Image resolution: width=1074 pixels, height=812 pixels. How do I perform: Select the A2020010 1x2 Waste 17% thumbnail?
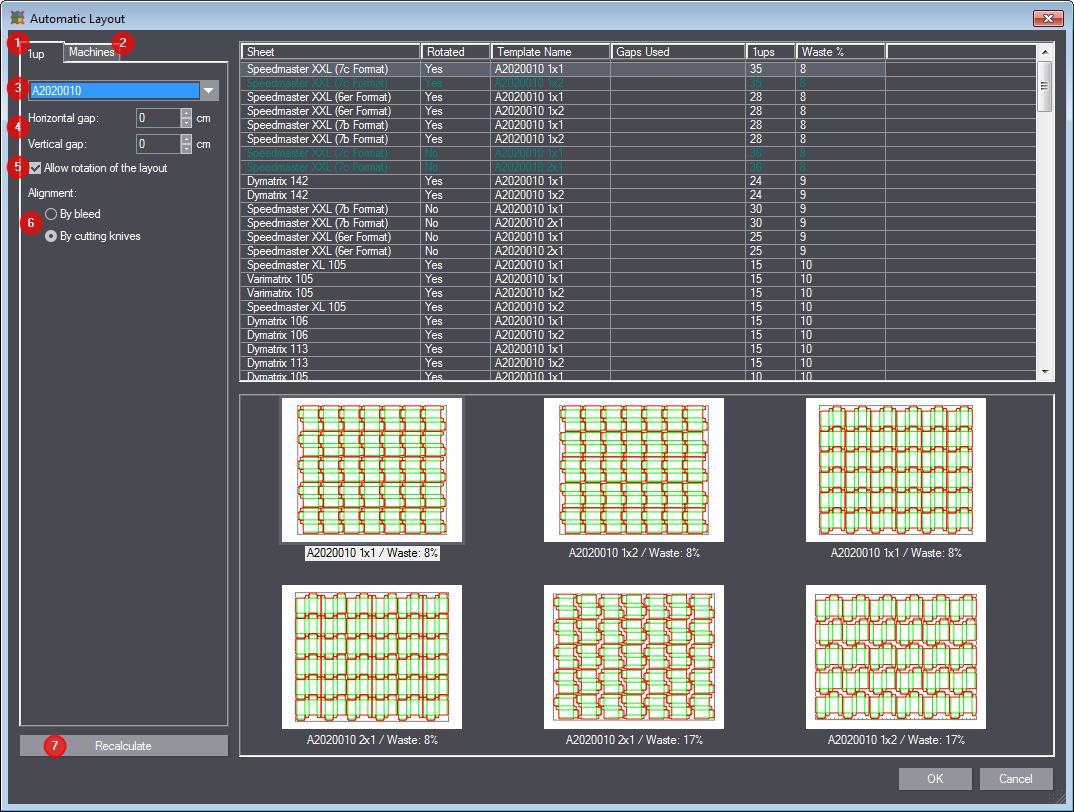(x=896, y=657)
